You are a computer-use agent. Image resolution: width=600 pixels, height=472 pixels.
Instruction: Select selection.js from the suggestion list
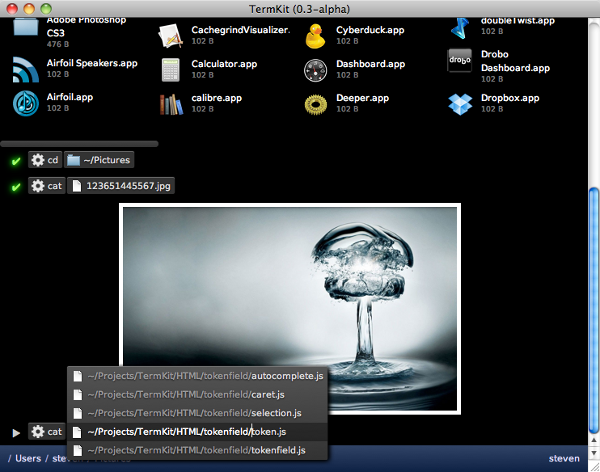197,413
